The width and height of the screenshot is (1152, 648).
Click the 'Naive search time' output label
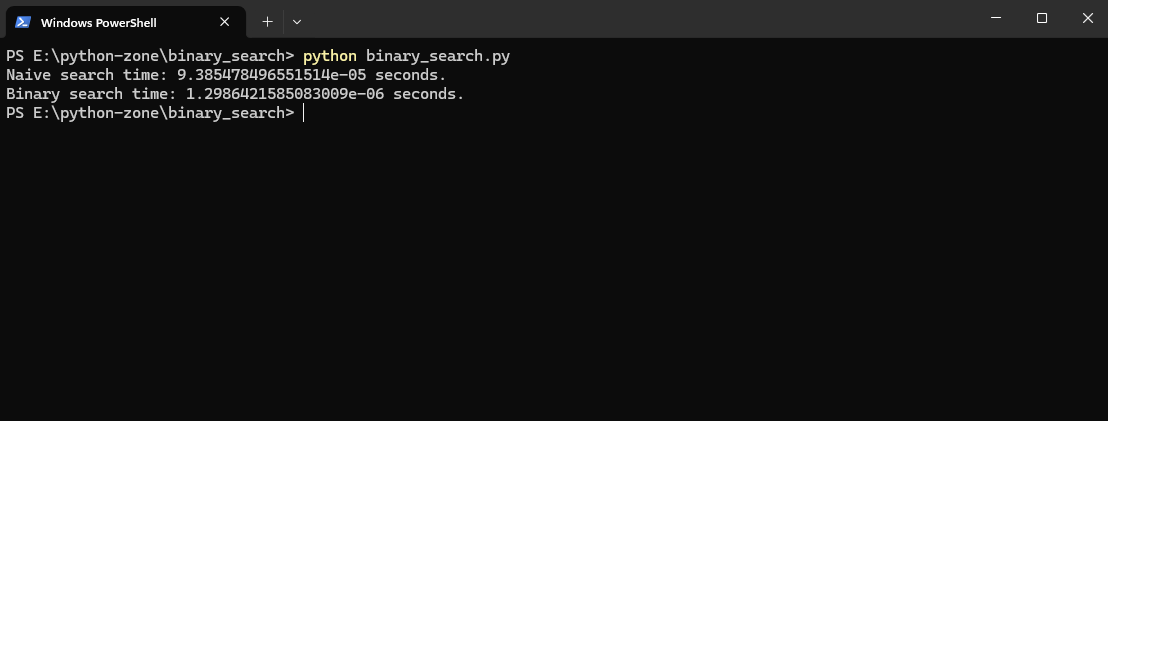click(x=86, y=75)
